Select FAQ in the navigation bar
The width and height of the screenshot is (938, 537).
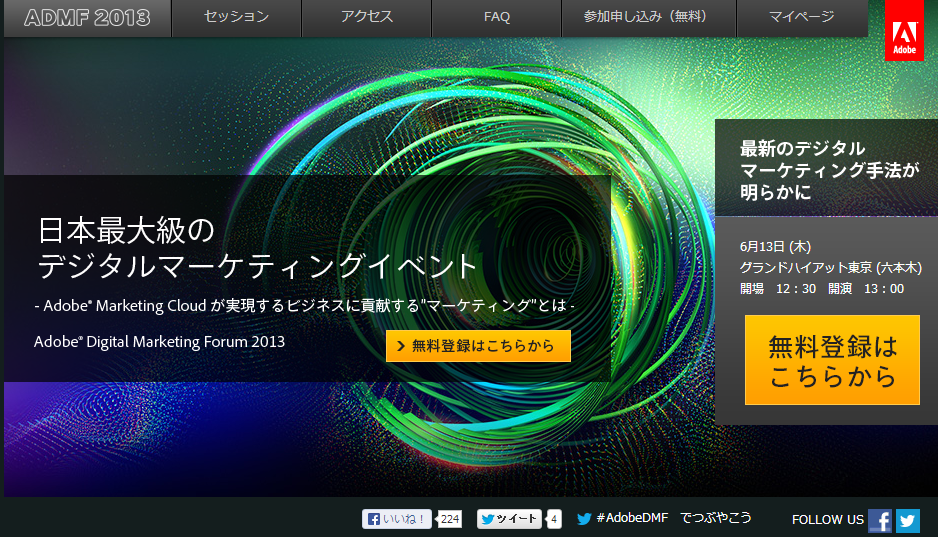497,17
